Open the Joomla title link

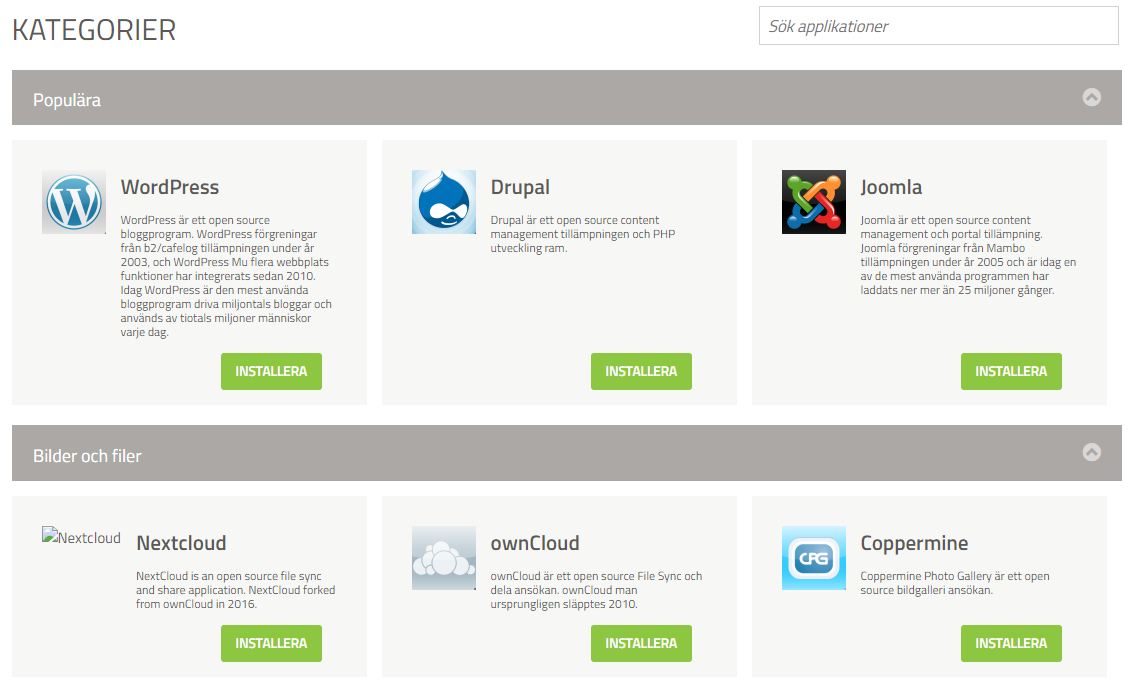pyautogui.click(x=891, y=188)
